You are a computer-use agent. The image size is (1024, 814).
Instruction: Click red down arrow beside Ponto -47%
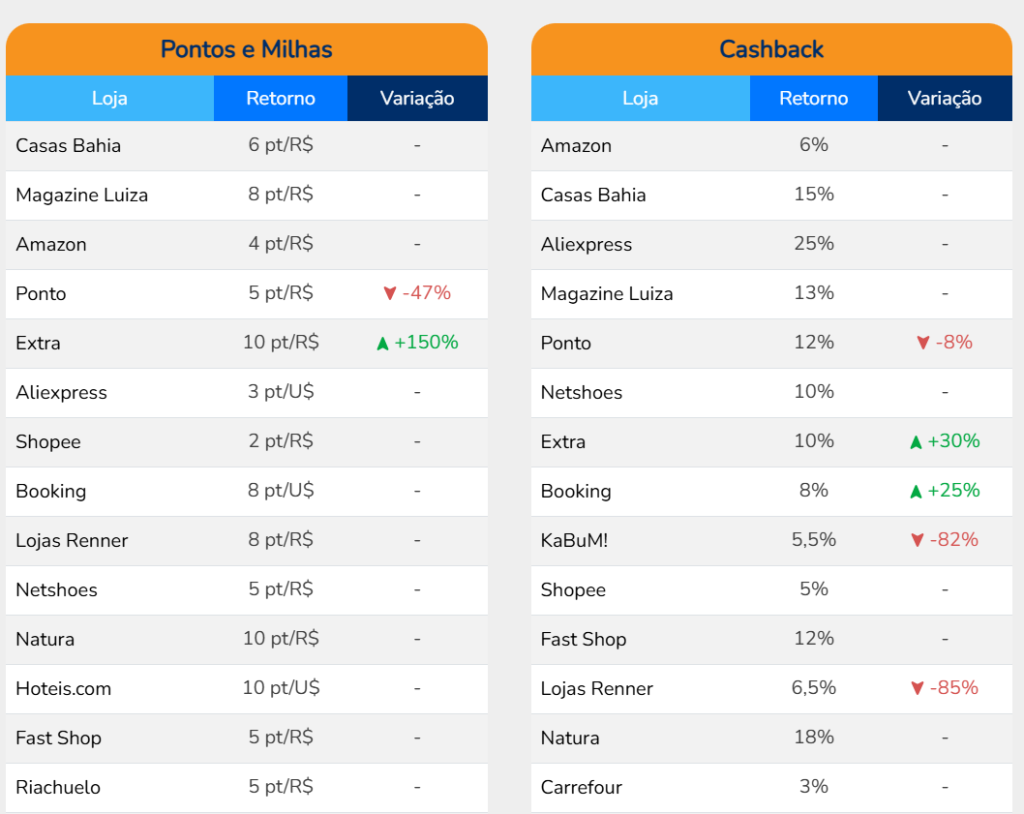point(390,294)
